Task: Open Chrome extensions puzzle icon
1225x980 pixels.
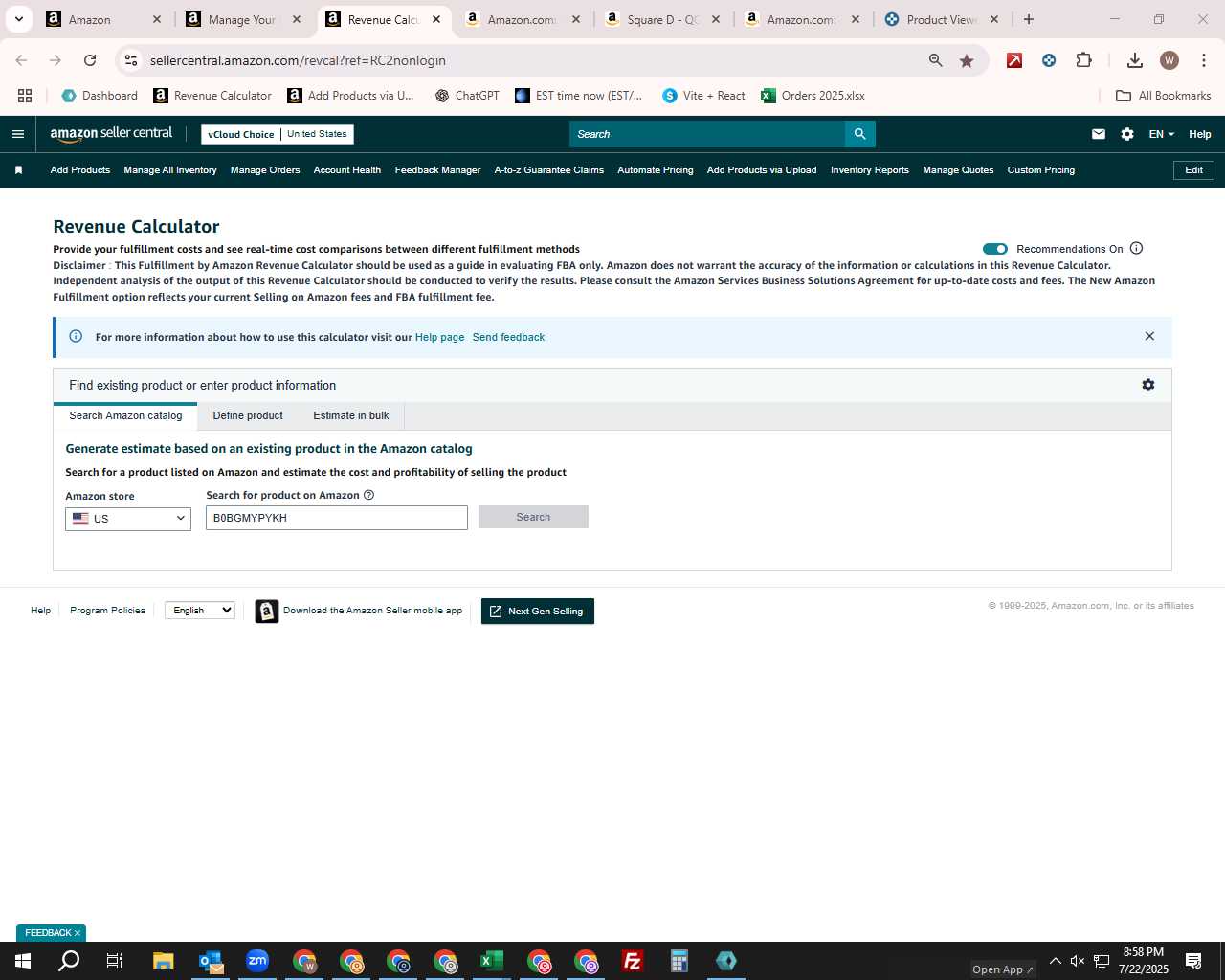Action: (x=1083, y=60)
